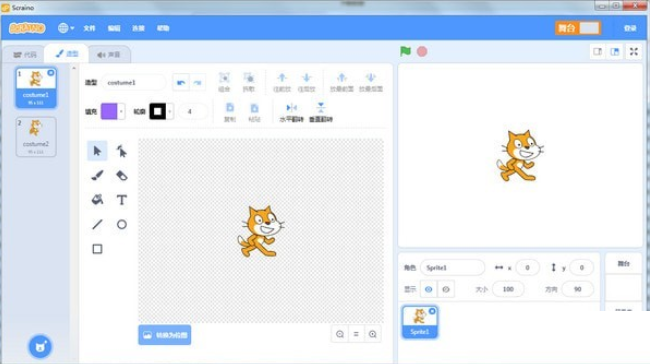Switch to the Costumes tab
Viewport: 650px width, 364px height.
coord(67,53)
